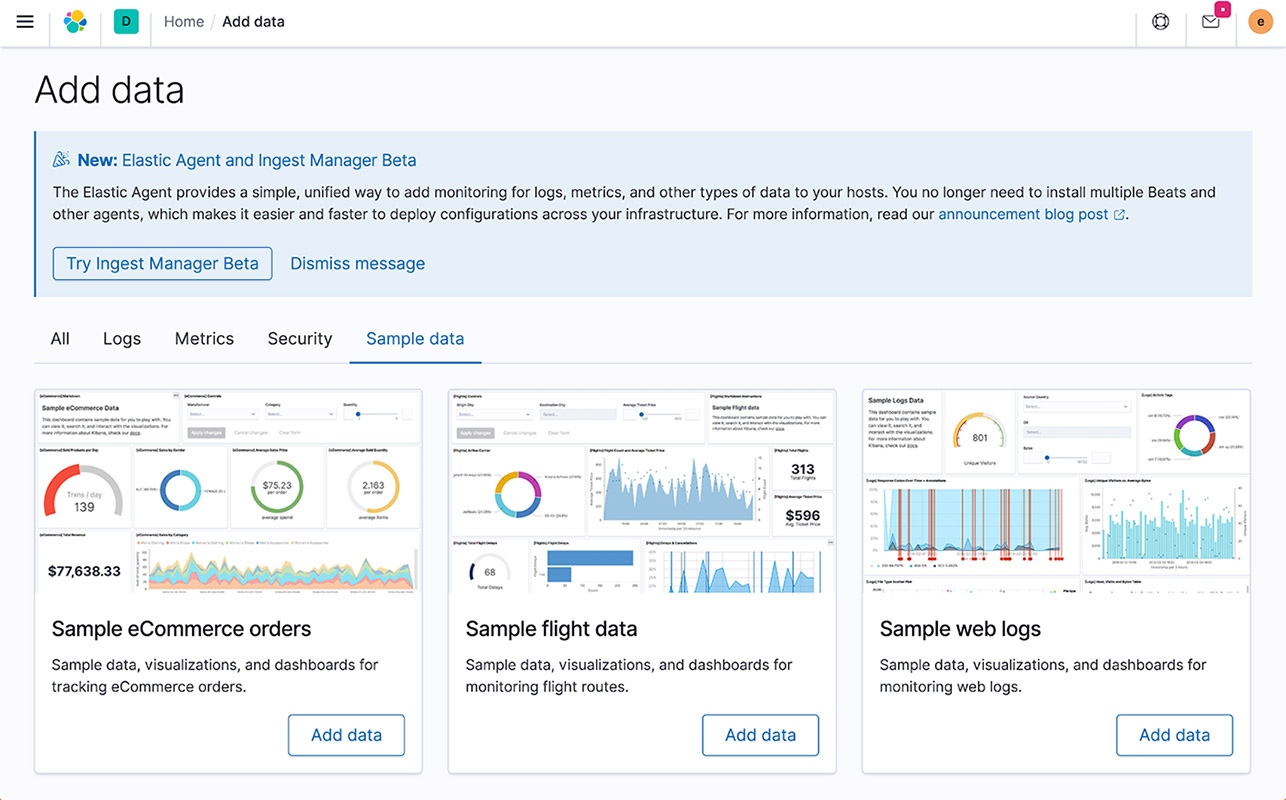This screenshot has height=800, width=1286.
Task: Click the flight data dashboard preview thumbnail
Action: click(x=642, y=491)
